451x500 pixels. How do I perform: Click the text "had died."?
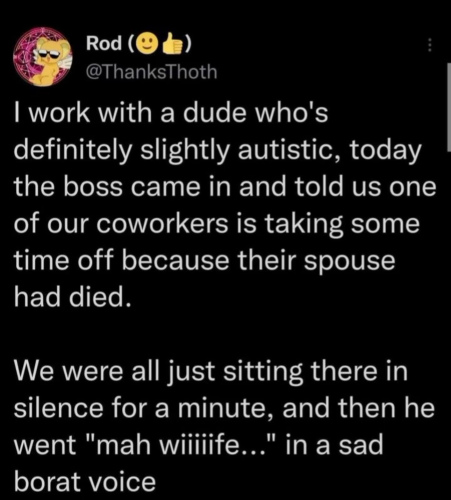tap(72, 297)
